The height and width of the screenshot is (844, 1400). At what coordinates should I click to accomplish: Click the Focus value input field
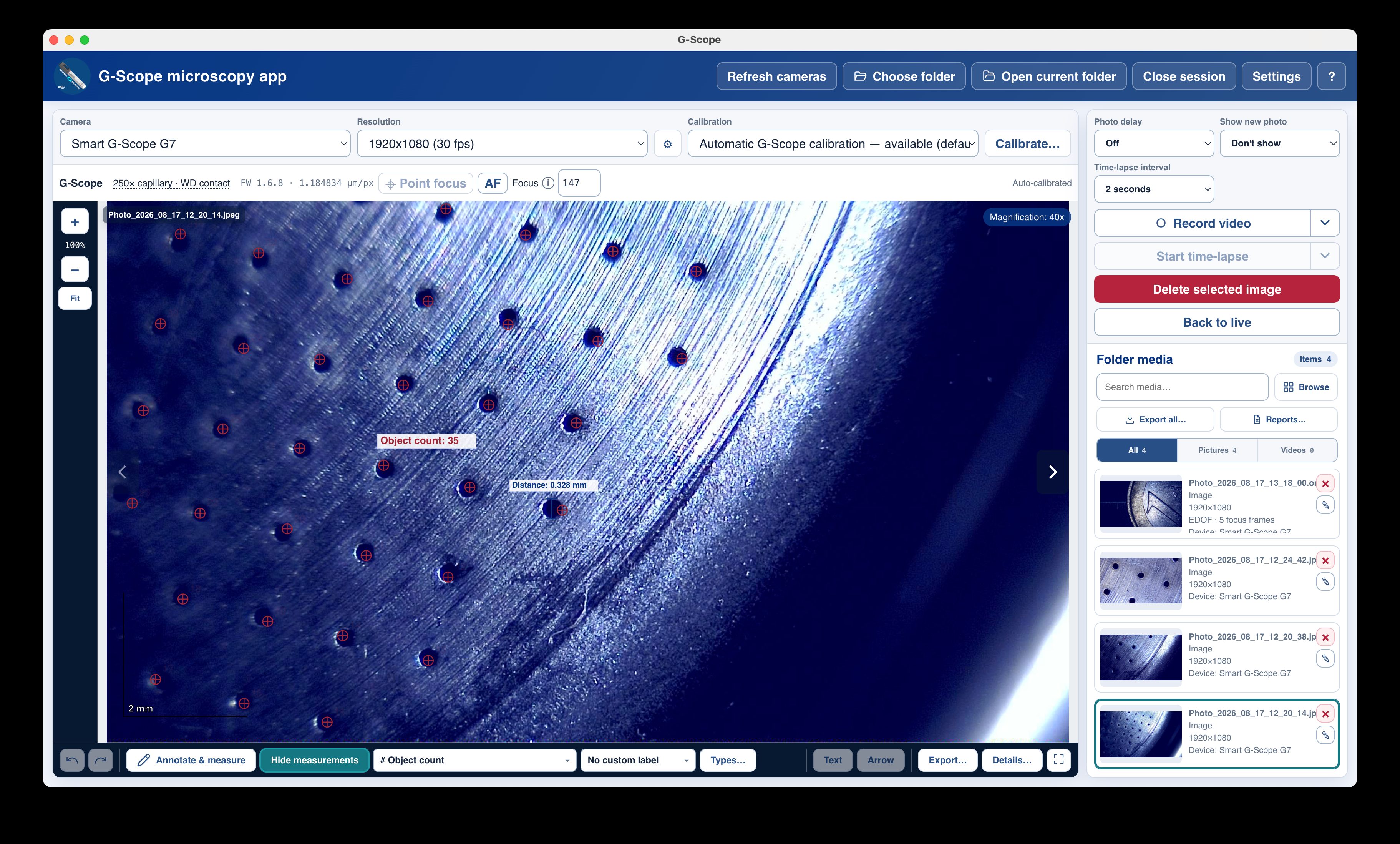click(x=579, y=183)
